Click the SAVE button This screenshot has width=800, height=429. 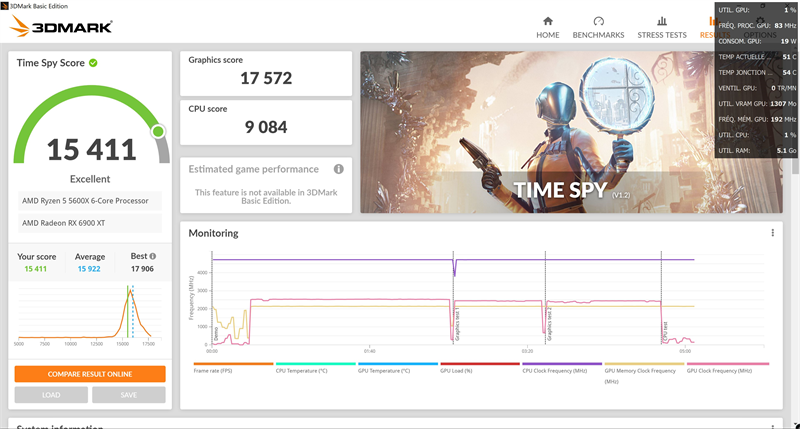point(129,395)
